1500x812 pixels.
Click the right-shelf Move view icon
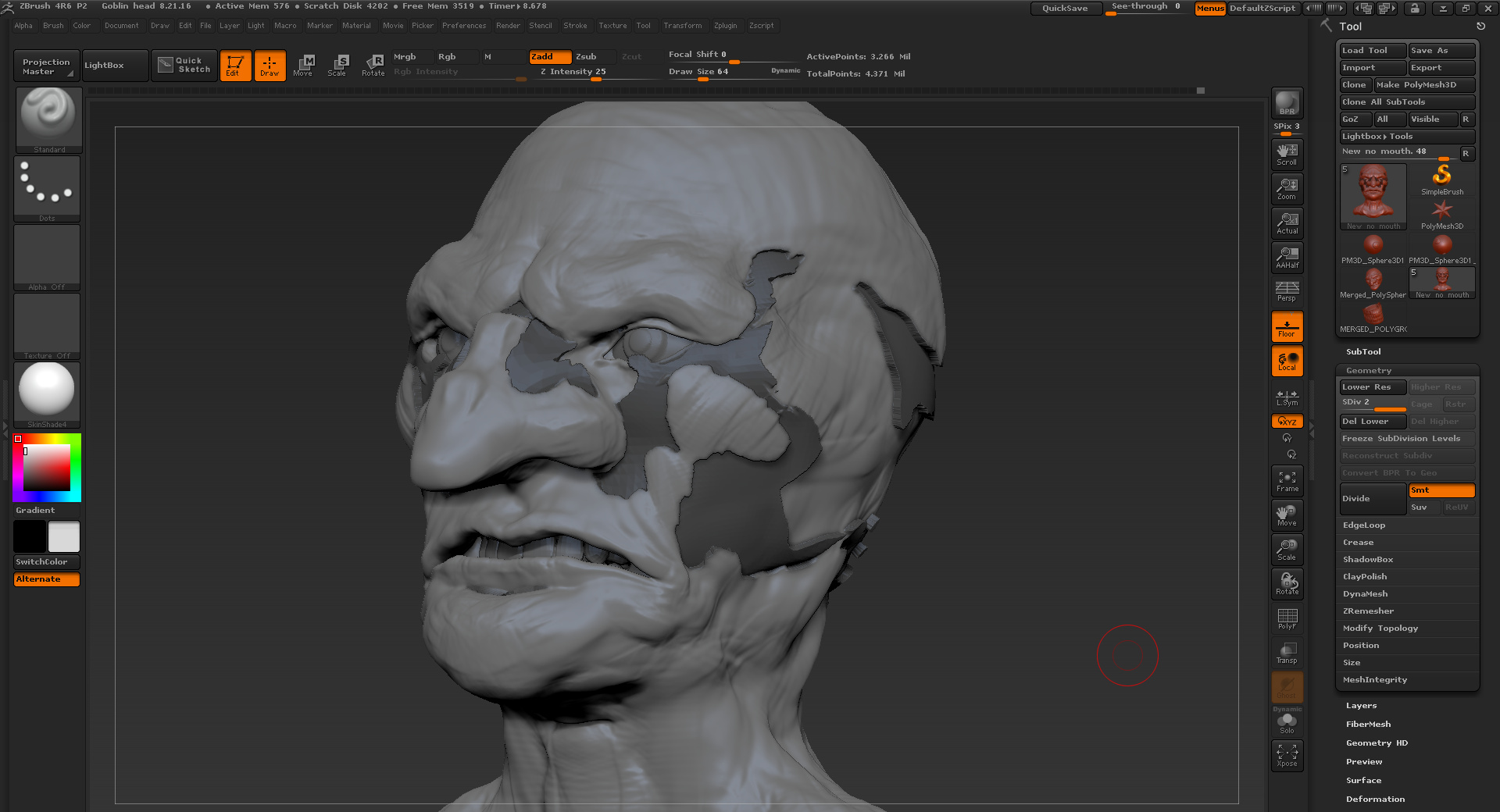(x=1287, y=515)
